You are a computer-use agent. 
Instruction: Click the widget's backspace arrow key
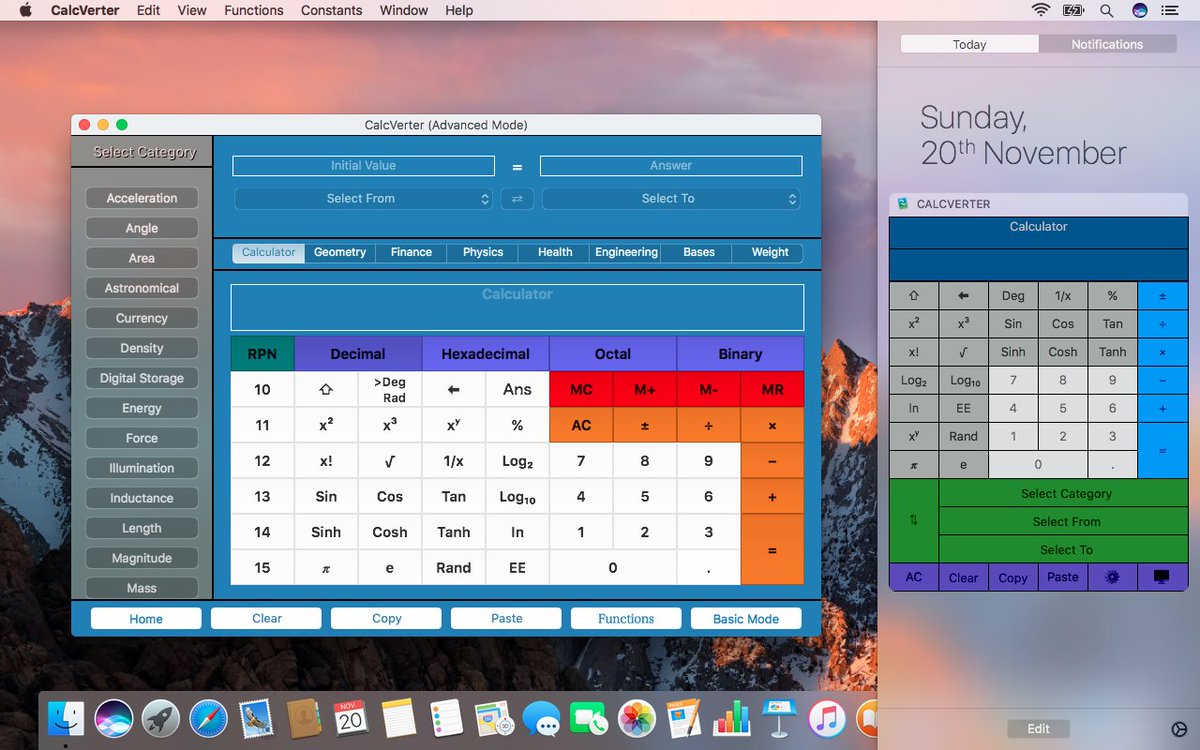click(x=963, y=296)
